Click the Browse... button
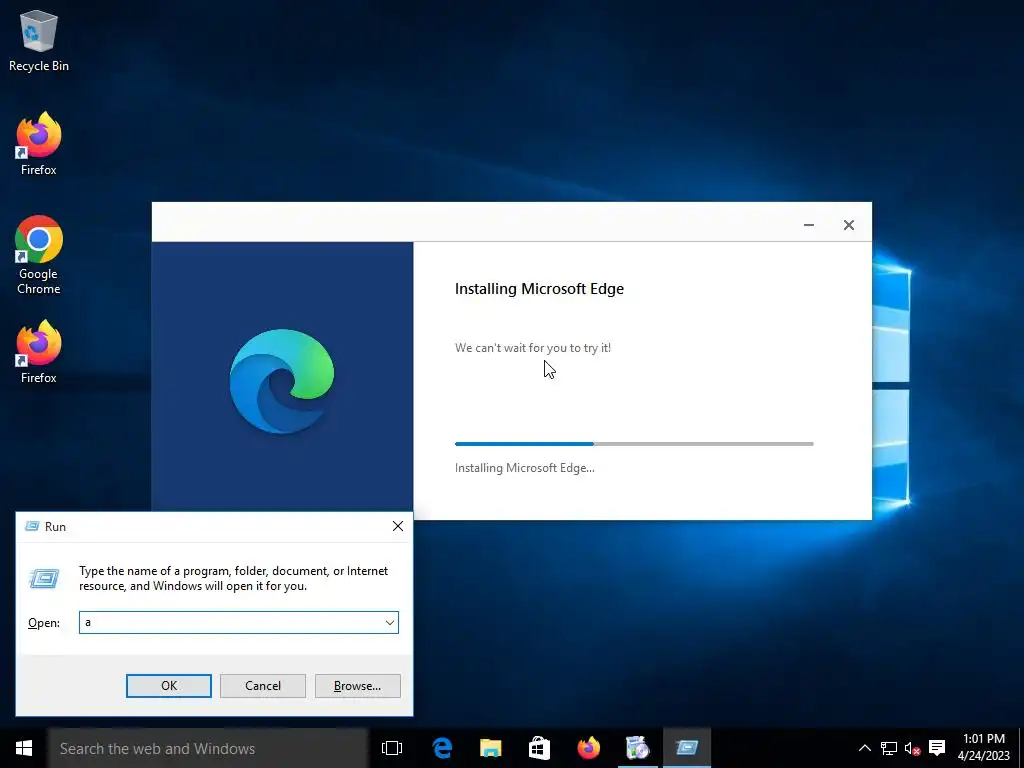The width and height of the screenshot is (1024, 768). (x=357, y=686)
